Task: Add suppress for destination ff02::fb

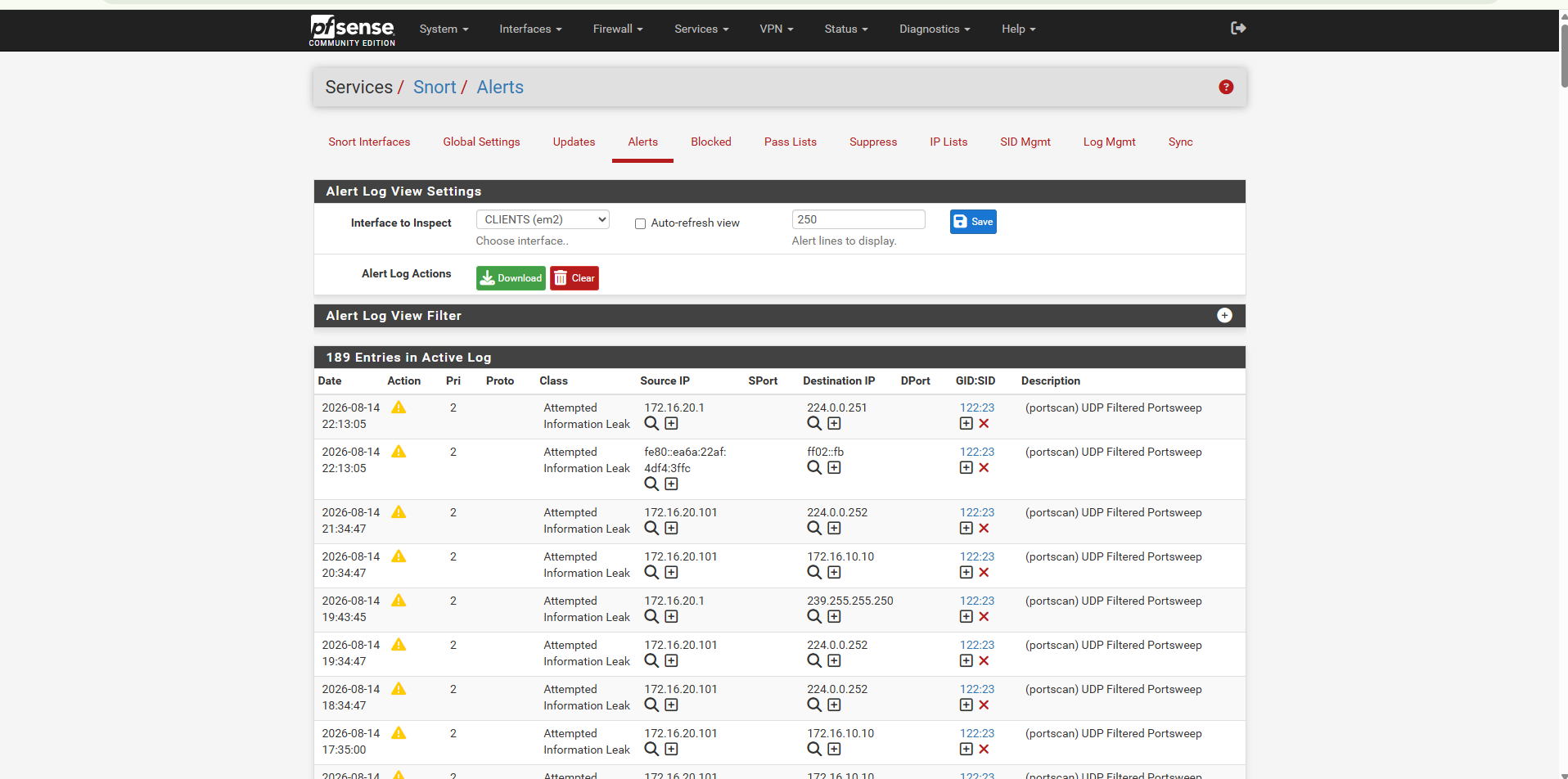Action: pyautogui.click(x=834, y=468)
